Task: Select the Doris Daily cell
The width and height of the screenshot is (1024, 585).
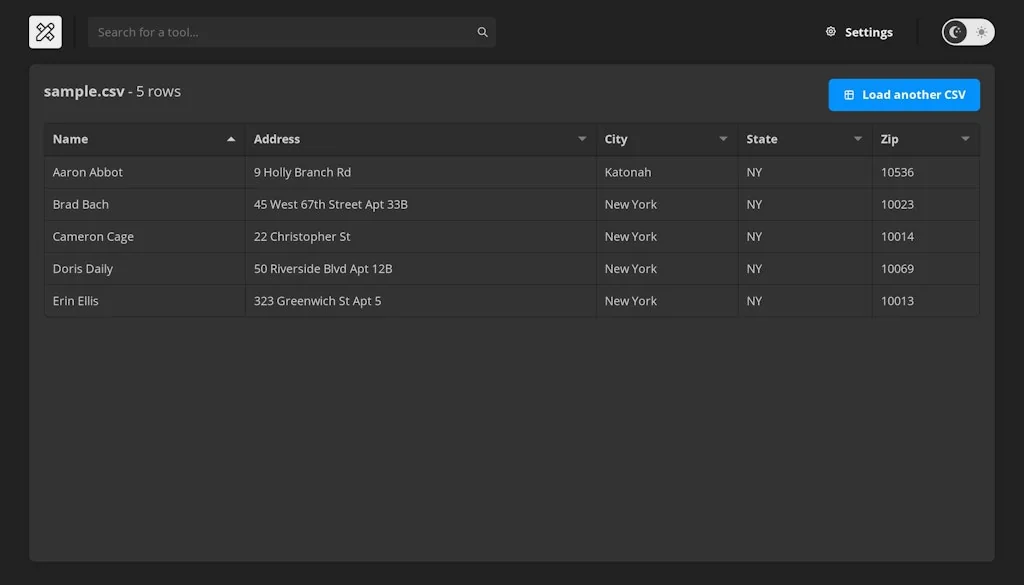Action: (144, 268)
